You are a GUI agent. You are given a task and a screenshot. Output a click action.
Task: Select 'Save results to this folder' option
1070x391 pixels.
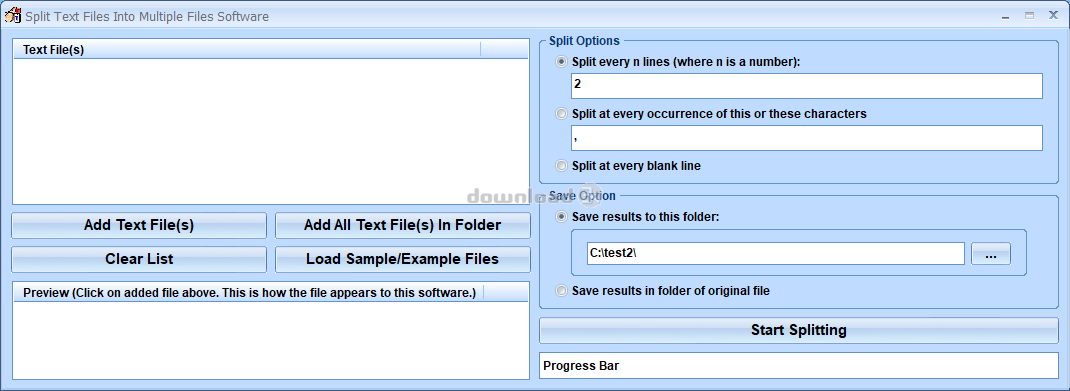[x=562, y=217]
